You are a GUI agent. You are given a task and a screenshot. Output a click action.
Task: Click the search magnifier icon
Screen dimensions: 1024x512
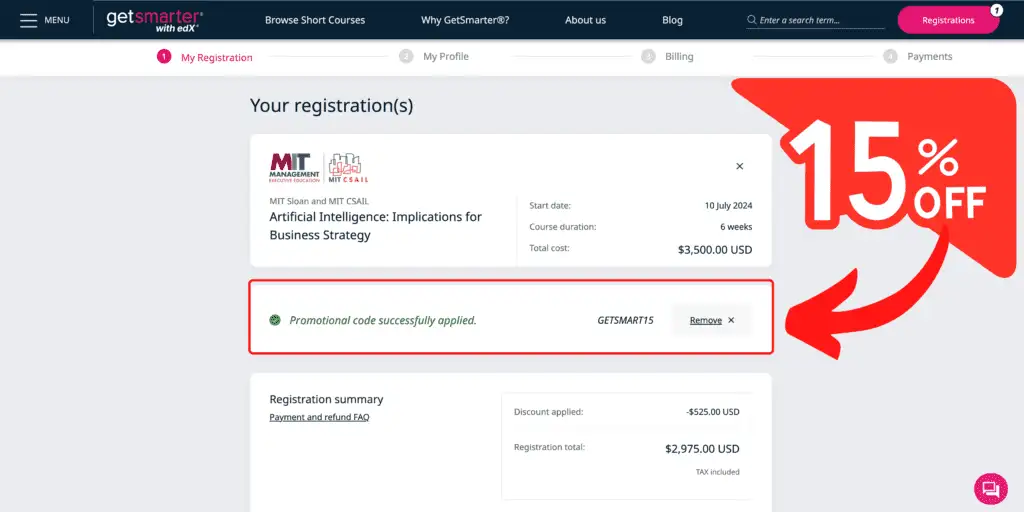[x=752, y=20]
